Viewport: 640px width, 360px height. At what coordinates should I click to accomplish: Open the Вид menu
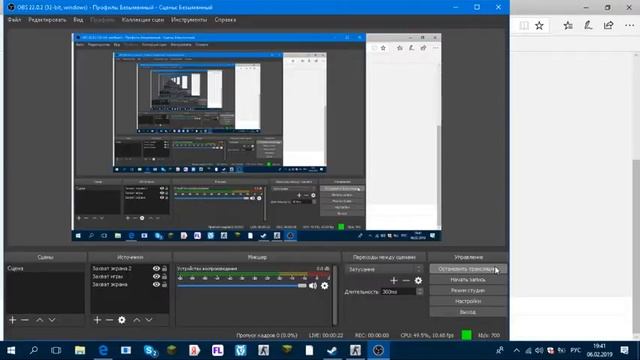78,20
